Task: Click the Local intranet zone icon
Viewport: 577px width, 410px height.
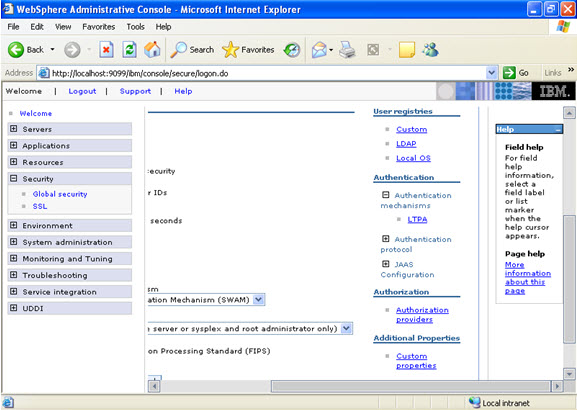Action: pyautogui.click(x=475, y=402)
